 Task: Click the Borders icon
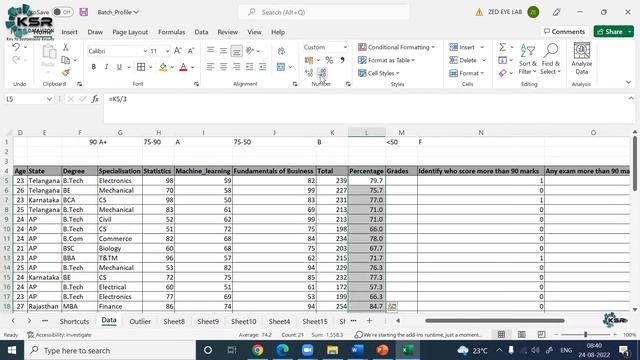141,67
